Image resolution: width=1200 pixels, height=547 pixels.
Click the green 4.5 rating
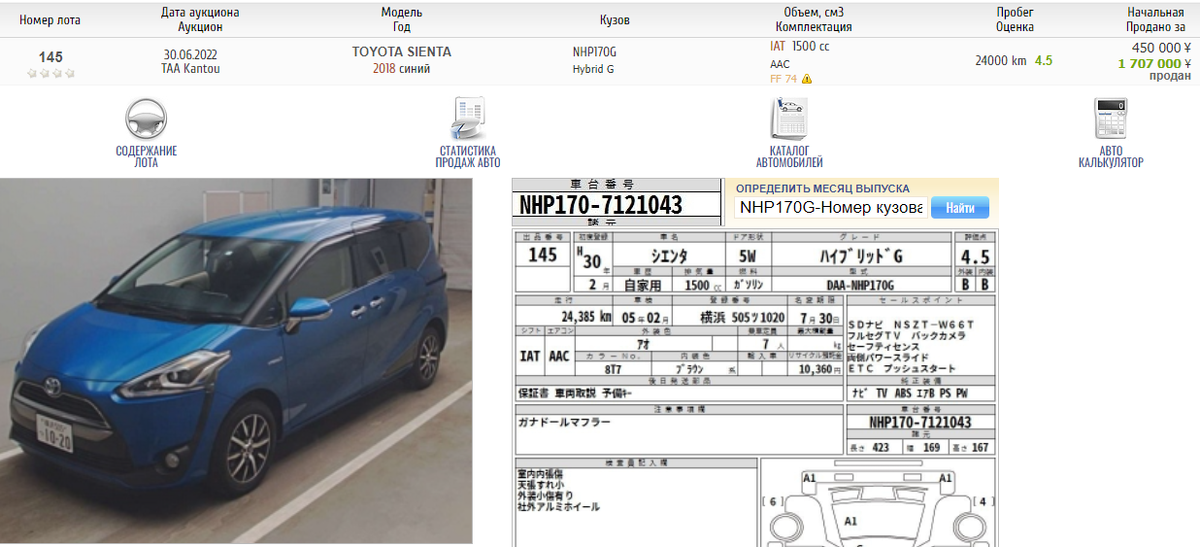click(x=1043, y=60)
